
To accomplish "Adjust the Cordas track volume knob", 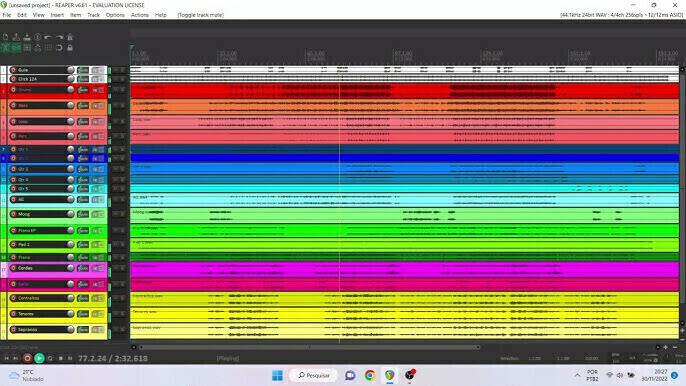I will point(70,268).
